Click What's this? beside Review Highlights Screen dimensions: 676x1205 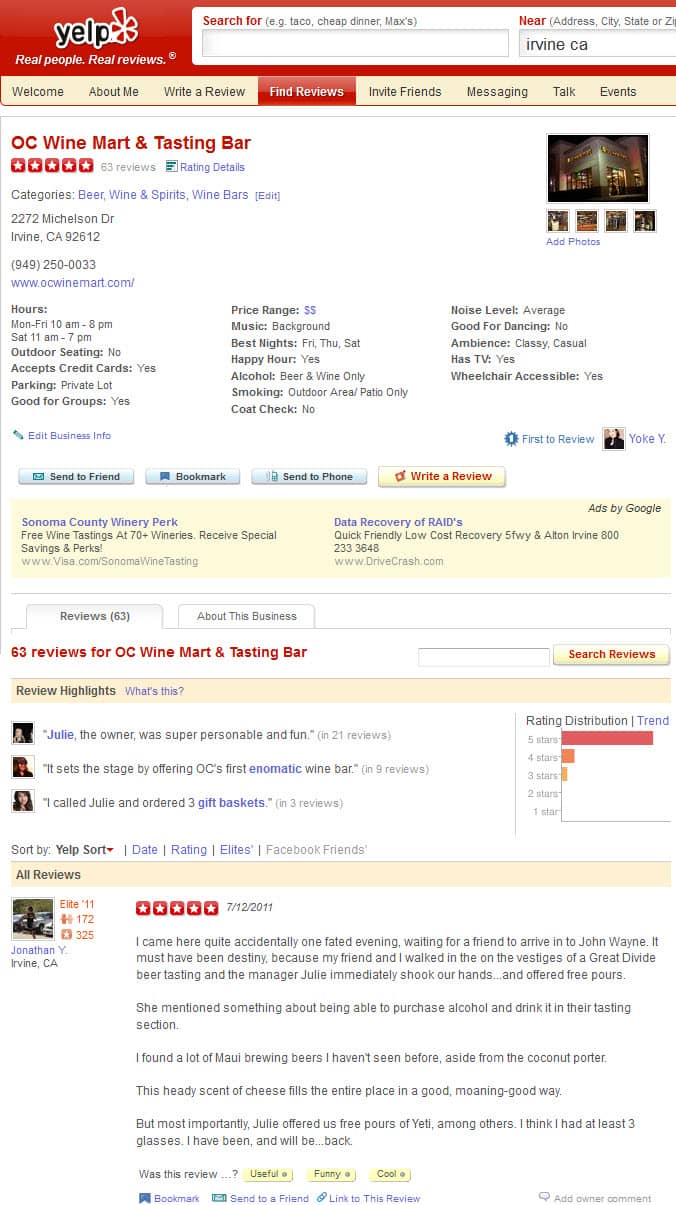(154, 691)
